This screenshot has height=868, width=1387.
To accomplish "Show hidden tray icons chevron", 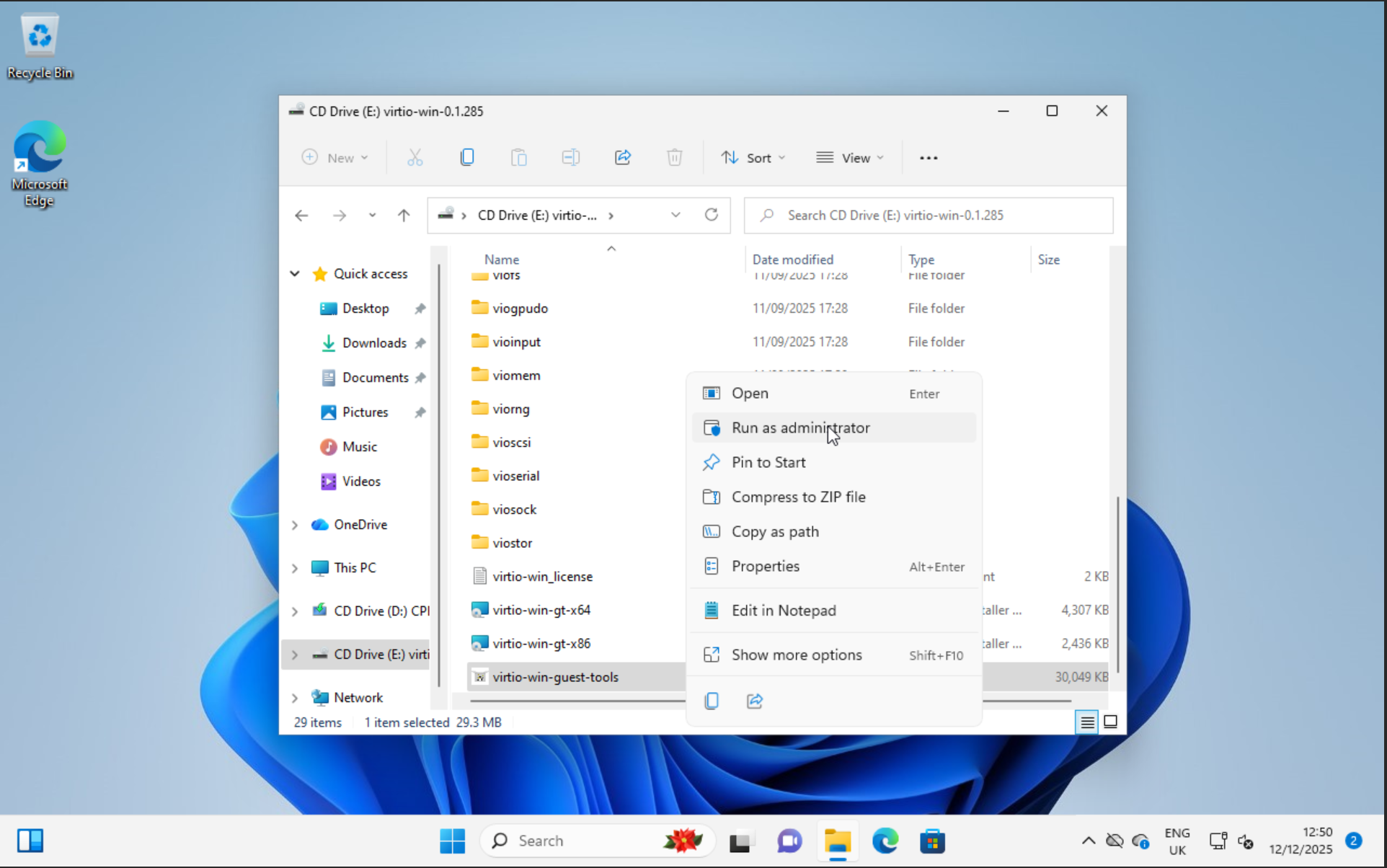I will 1089,841.
